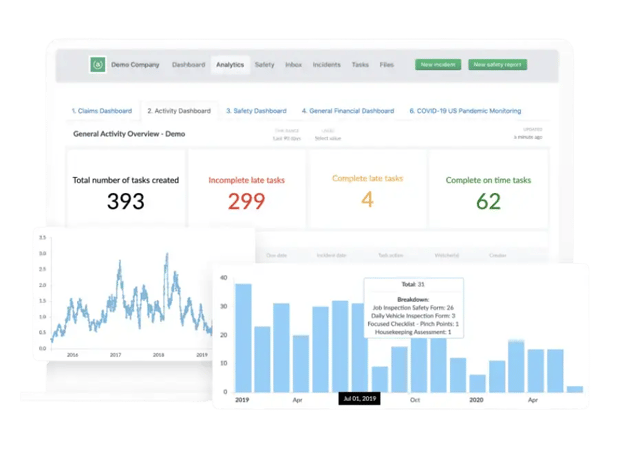Image resolution: width=620 pixels, height=465 pixels.
Task: Click the Complete on time tasks tile
Action: click(x=488, y=190)
